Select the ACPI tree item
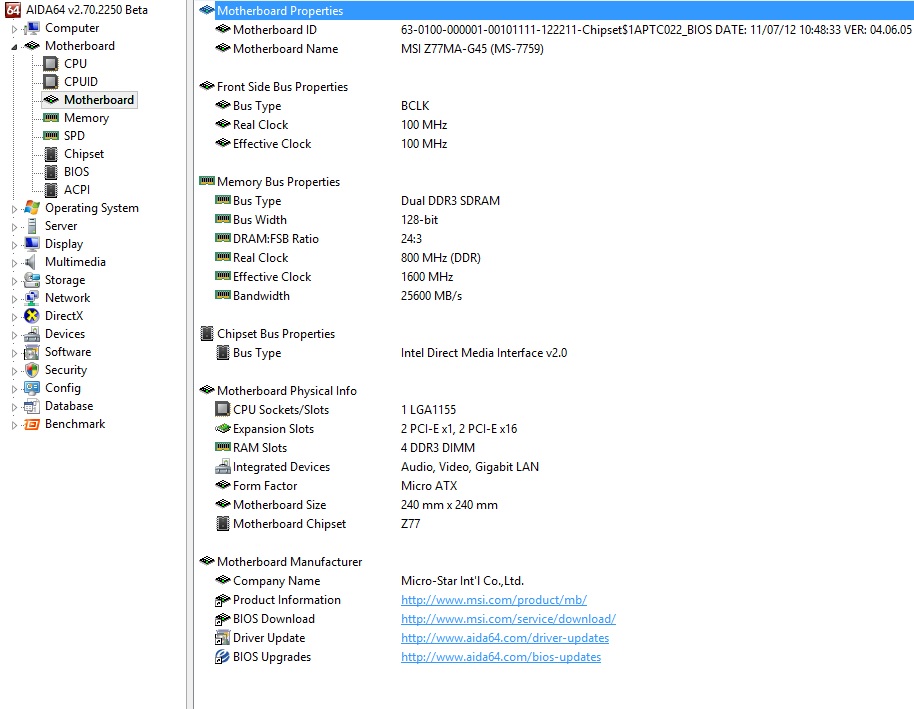This screenshot has height=709, width=914. pos(76,190)
